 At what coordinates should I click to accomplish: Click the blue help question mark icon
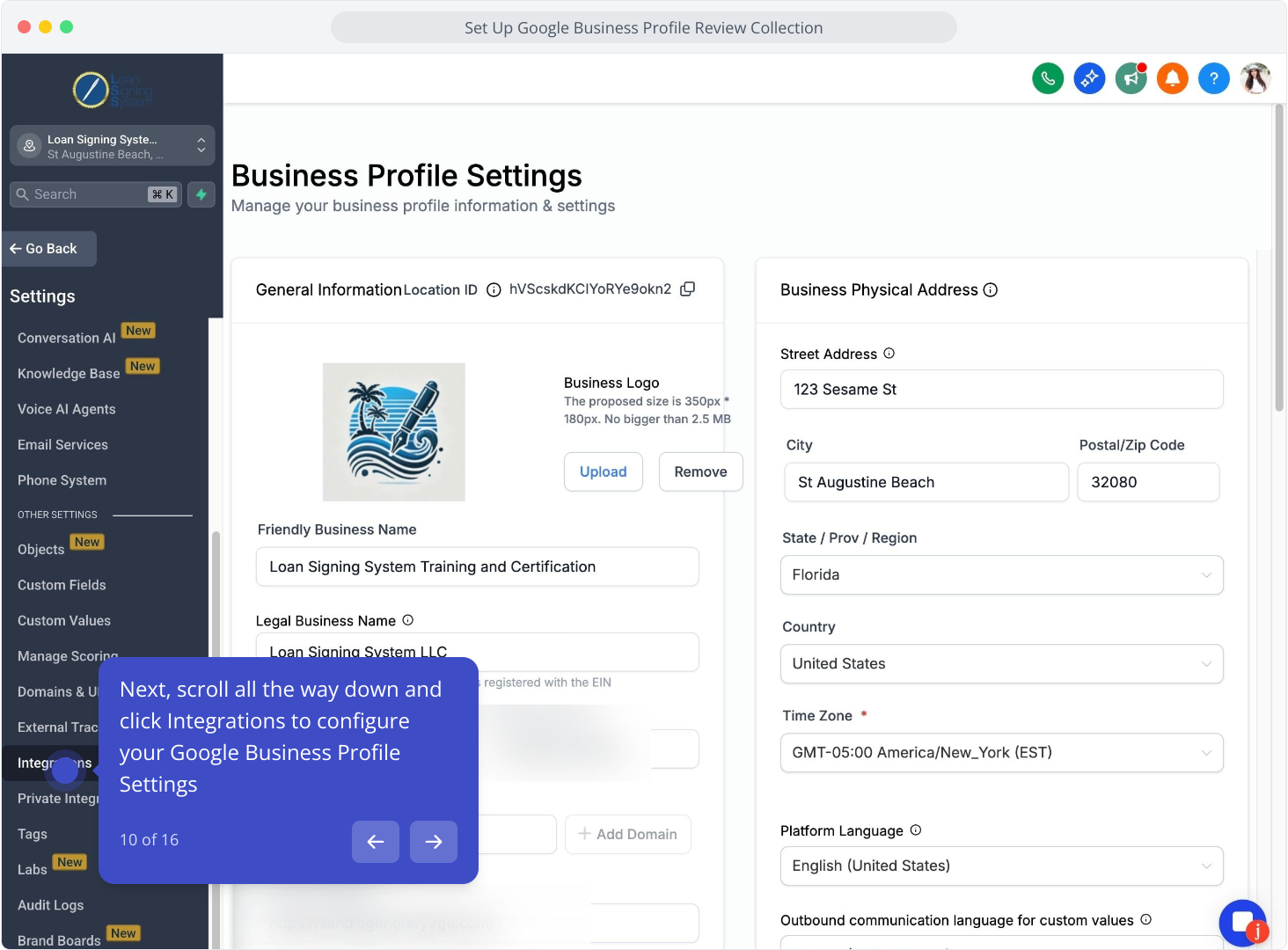click(x=1214, y=78)
